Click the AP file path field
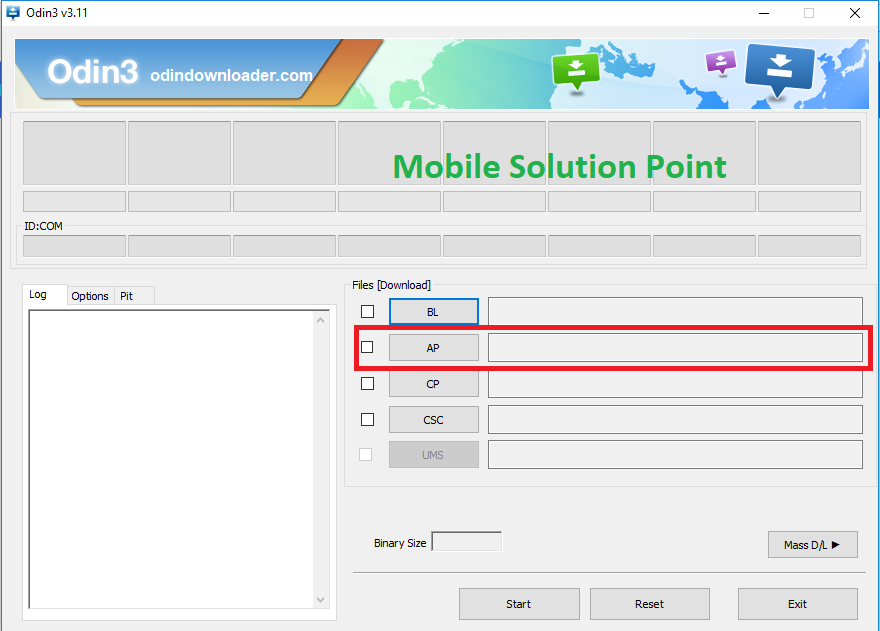Viewport: 880px width, 631px height. tap(675, 347)
